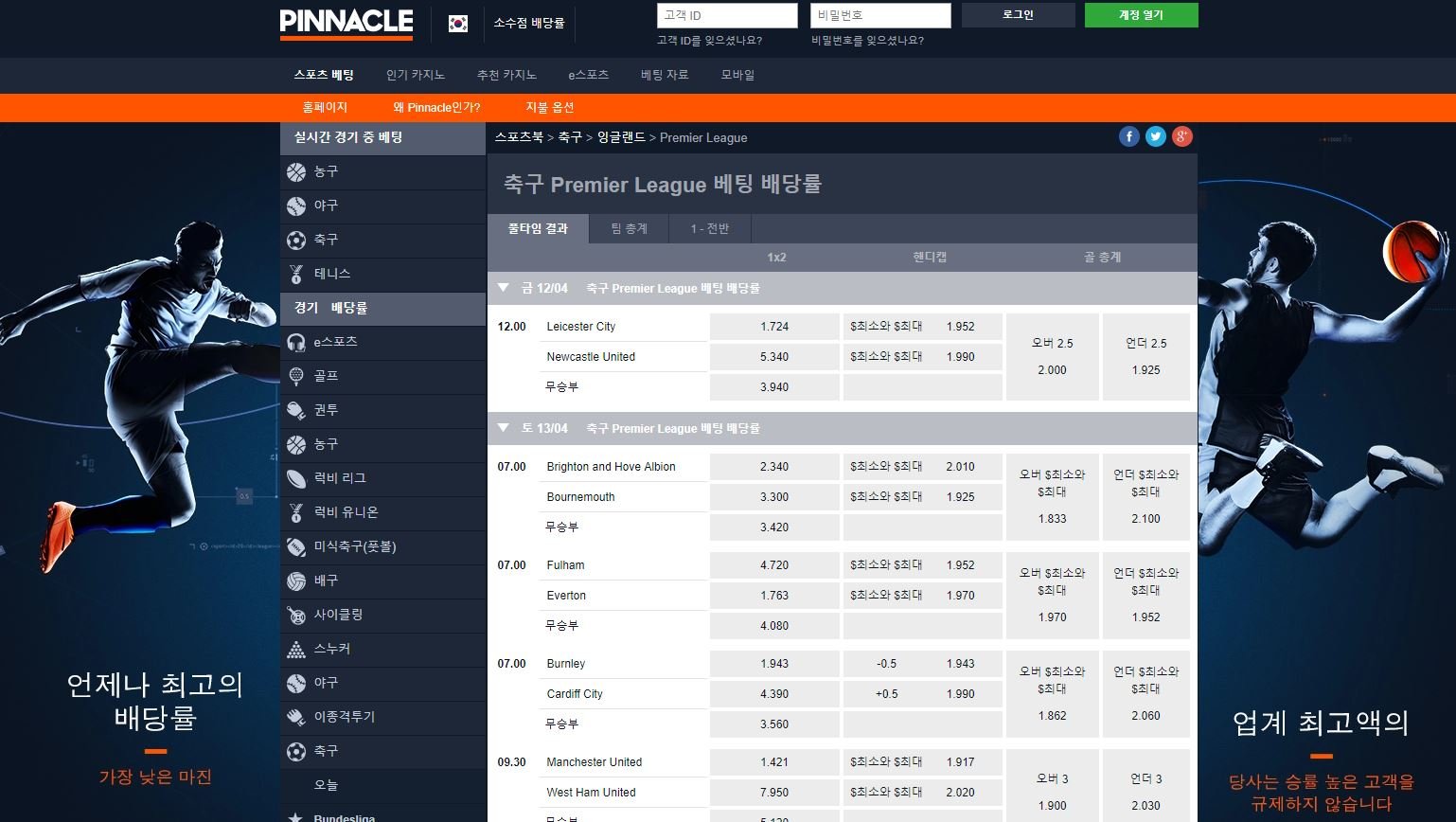Collapse the 금 12/04 match group
The image size is (1456, 822).
504,288
